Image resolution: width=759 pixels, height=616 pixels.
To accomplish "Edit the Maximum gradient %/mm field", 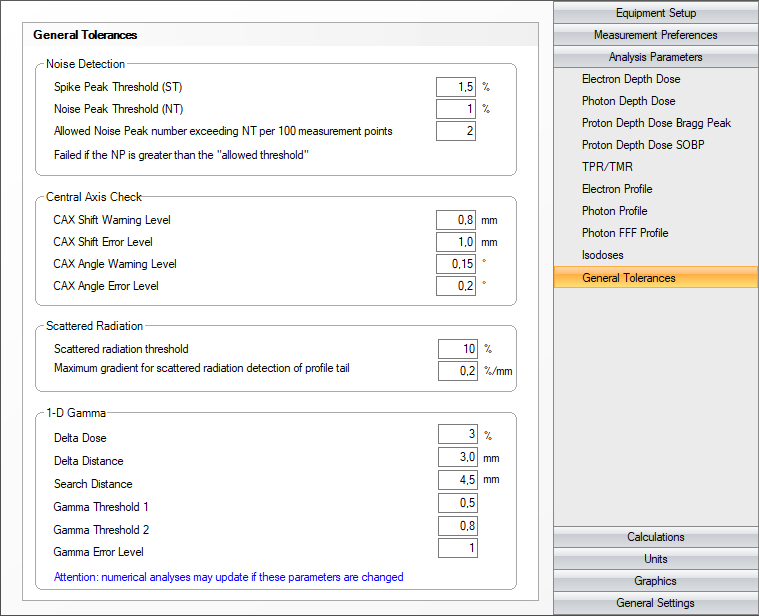I will pos(458,371).
